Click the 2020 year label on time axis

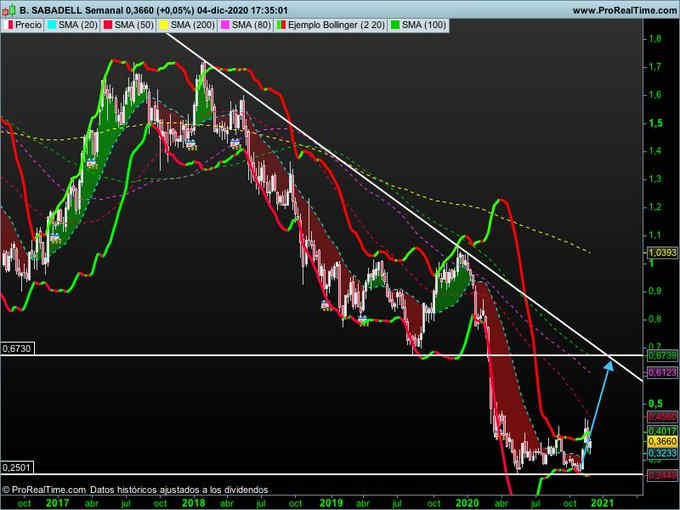tap(467, 503)
